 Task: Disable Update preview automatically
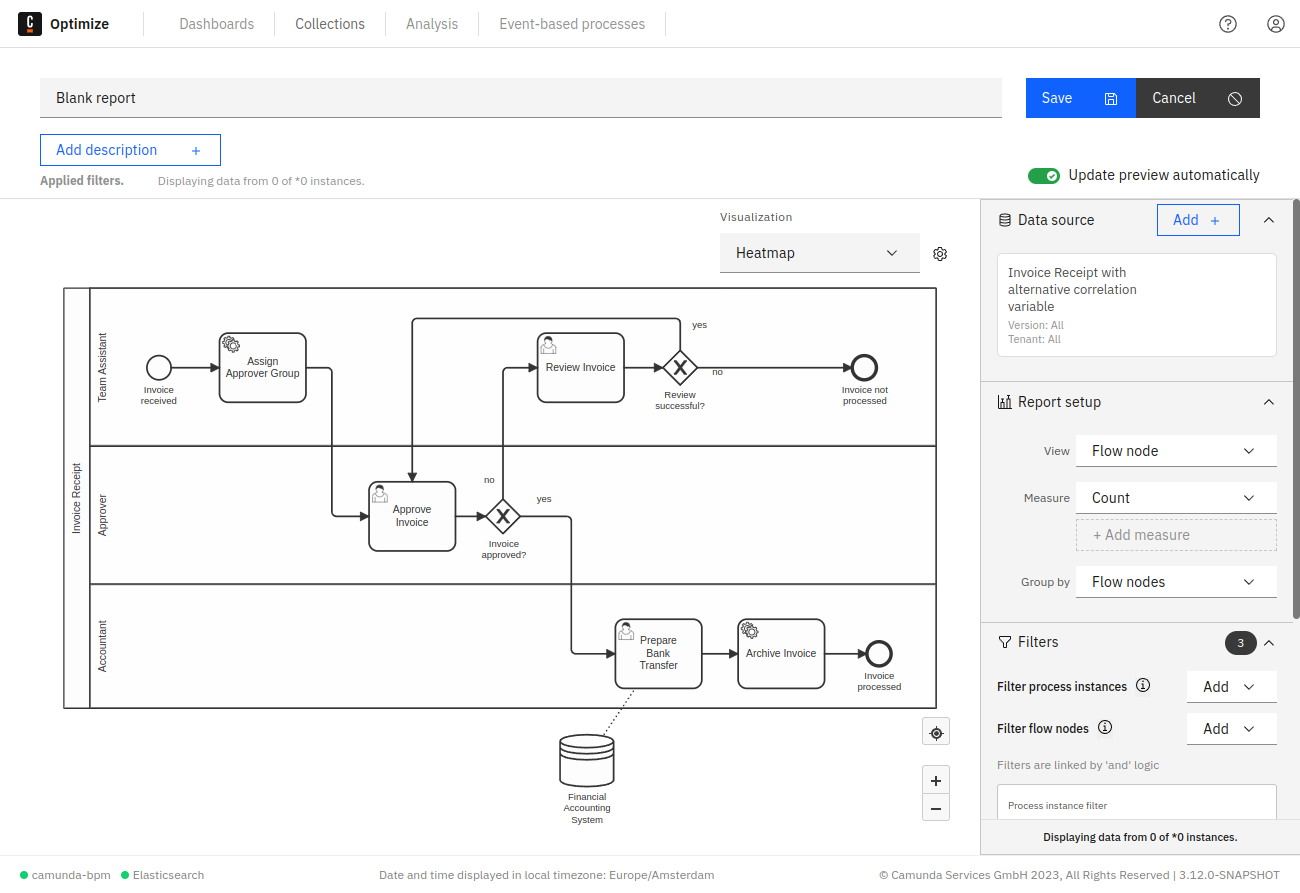[1044, 175]
